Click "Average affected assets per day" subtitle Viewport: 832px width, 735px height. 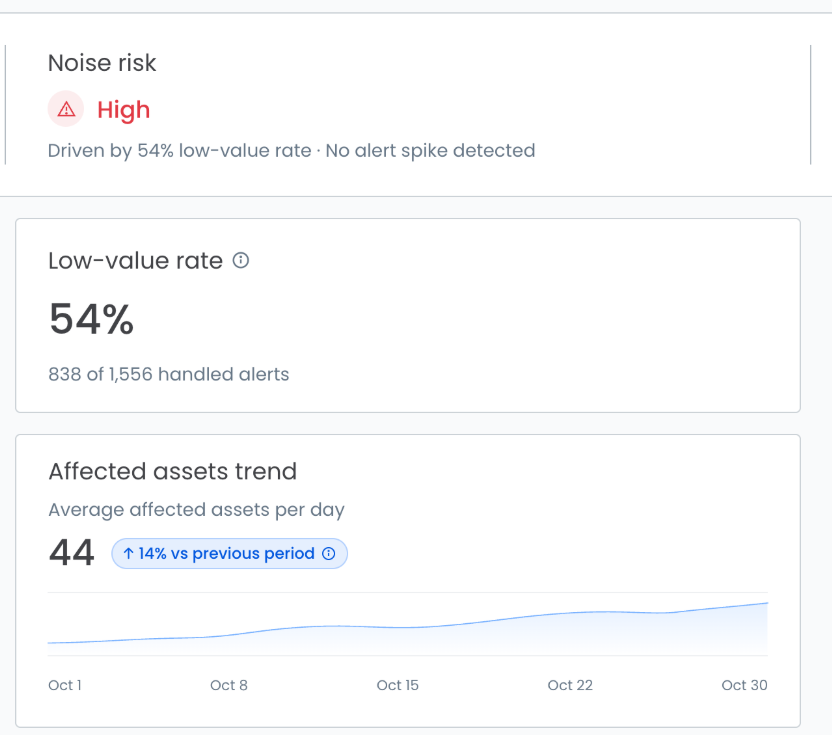click(x=196, y=510)
